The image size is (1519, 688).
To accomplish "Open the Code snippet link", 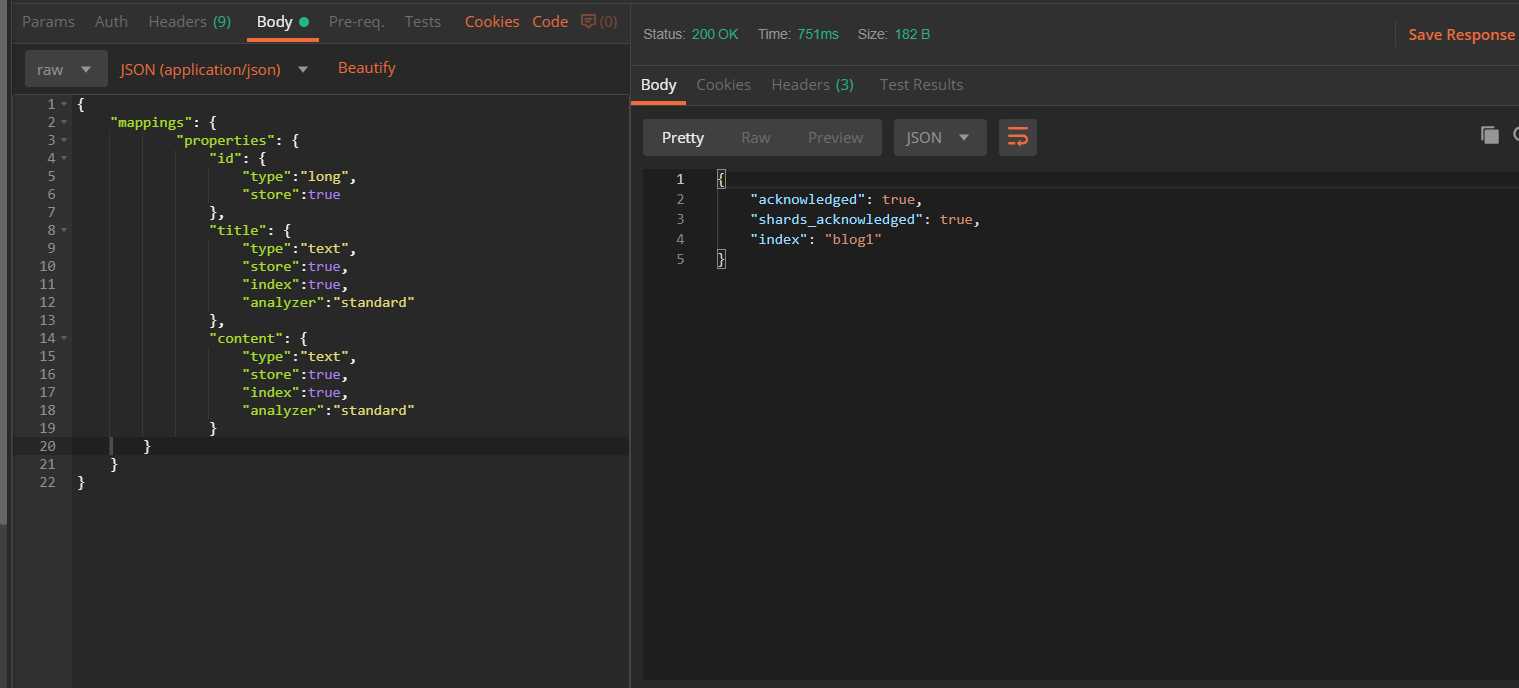I will coord(550,21).
